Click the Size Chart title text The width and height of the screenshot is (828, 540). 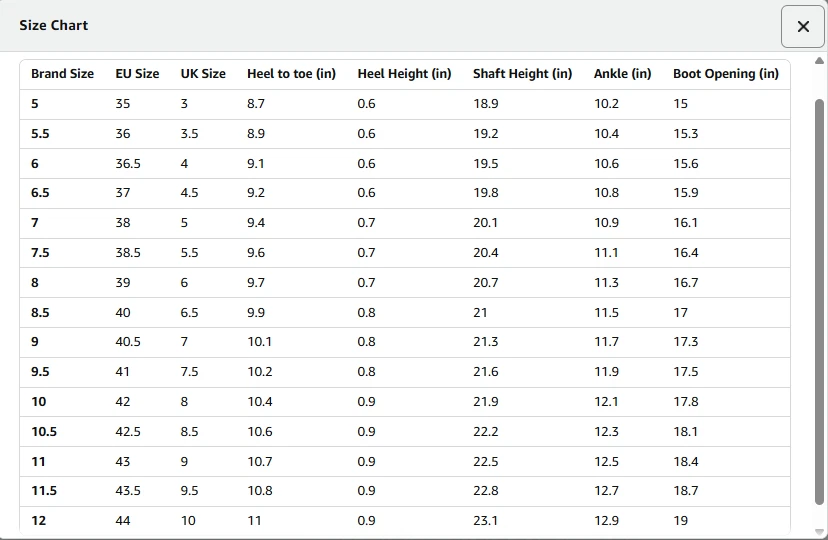tap(54, 25)
